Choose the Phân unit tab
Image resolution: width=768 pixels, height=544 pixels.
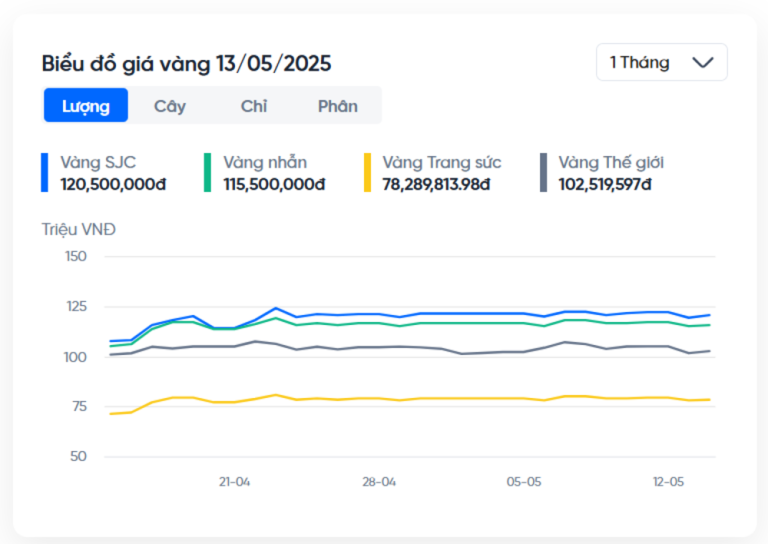click(338, 105)
